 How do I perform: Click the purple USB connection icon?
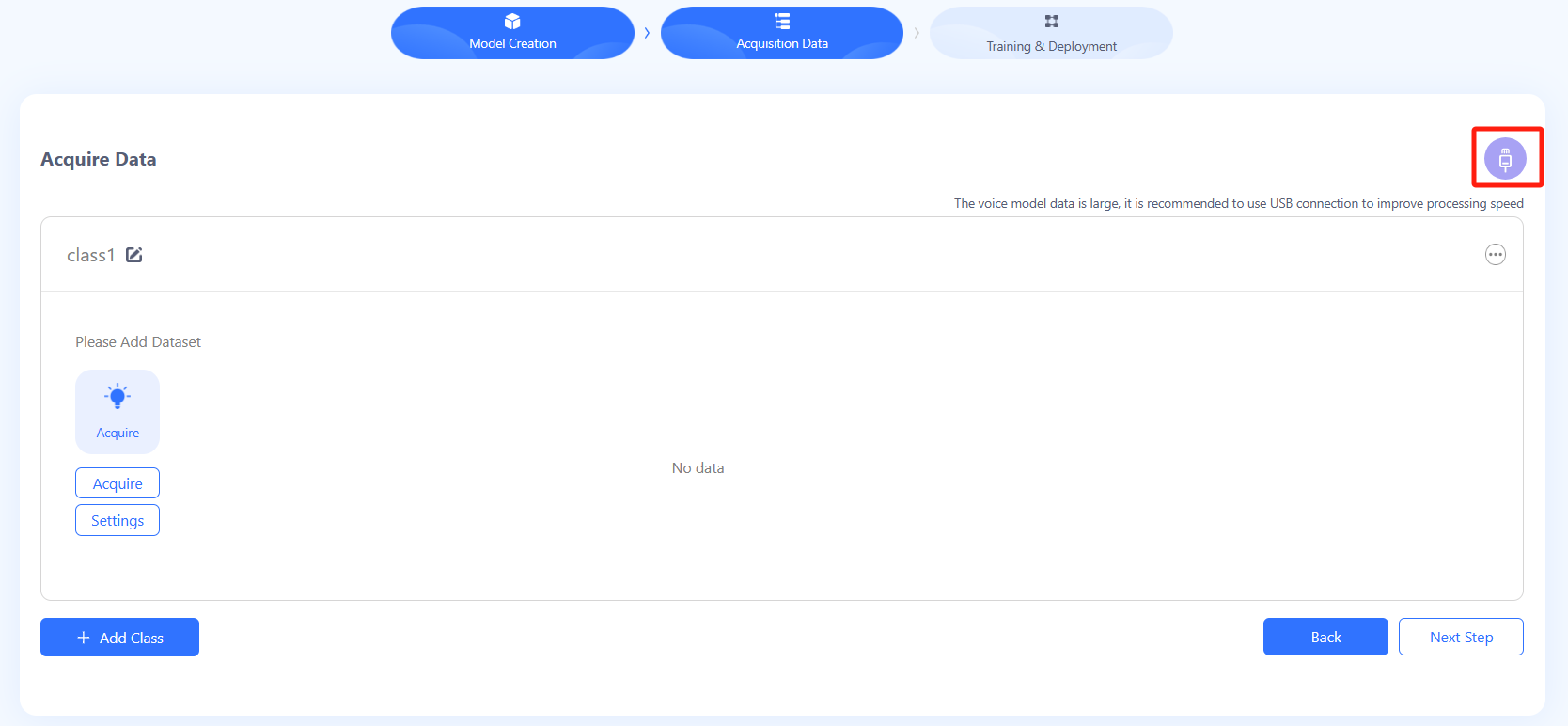pyautogui.click(x=1505, y=159)
